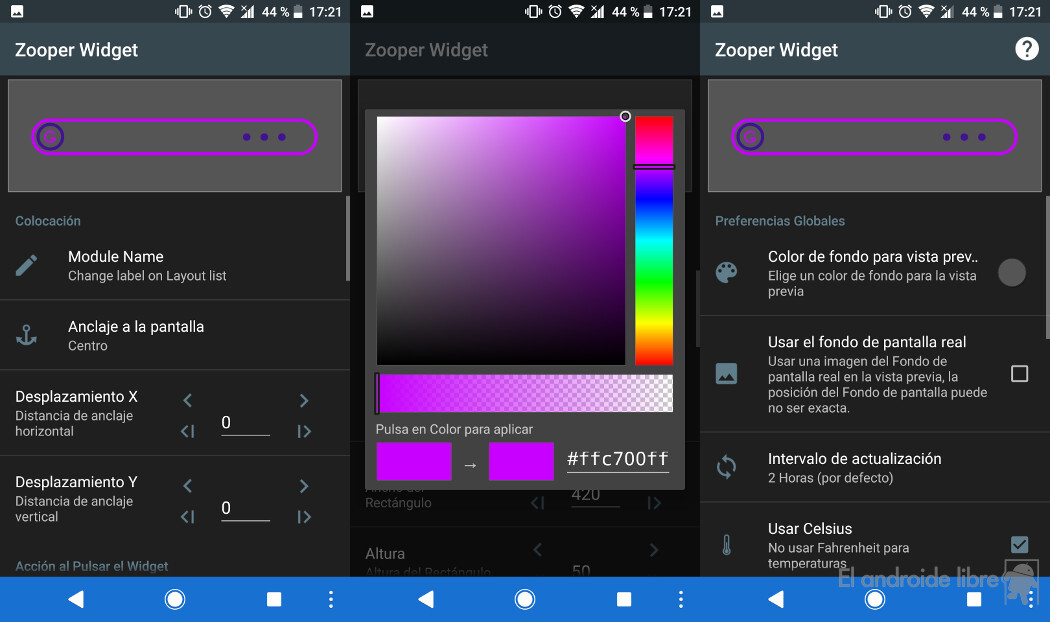Tap the vibrate mode icon in the left status bar
Screen dimensions: 1050x622
pos(183,11)
